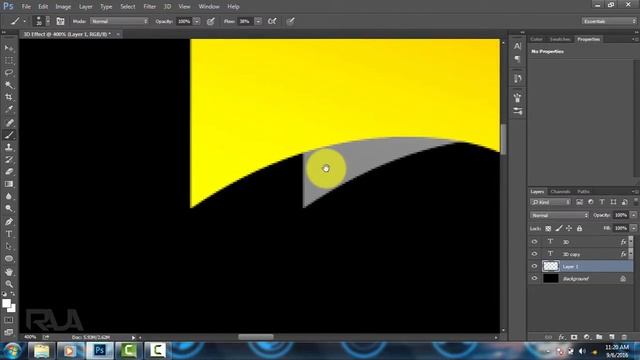Open the File menu
The width and height of the screenshot is (640, 360).
(26, 7)
